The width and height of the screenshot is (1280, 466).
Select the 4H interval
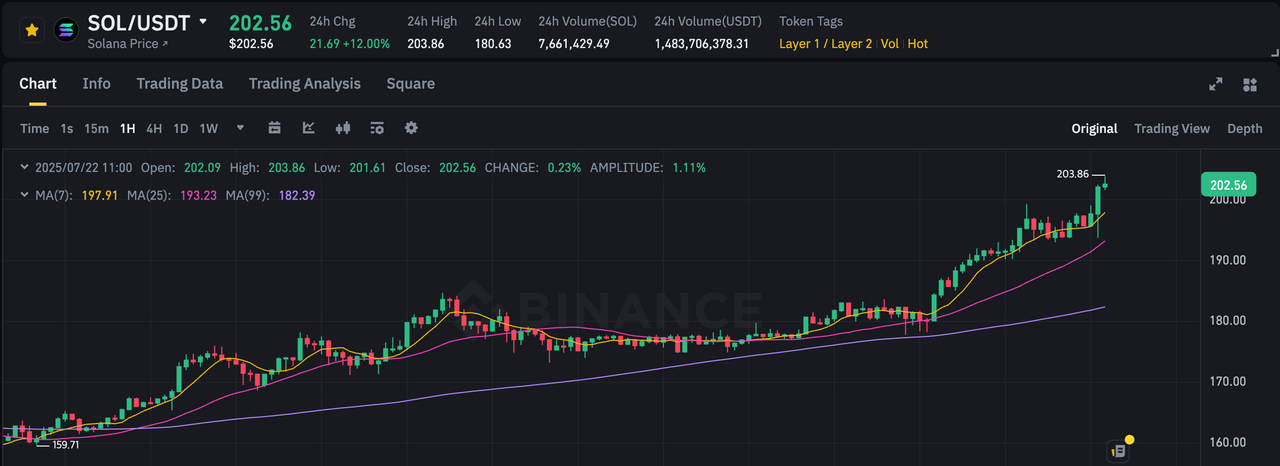tap(154, 128)
